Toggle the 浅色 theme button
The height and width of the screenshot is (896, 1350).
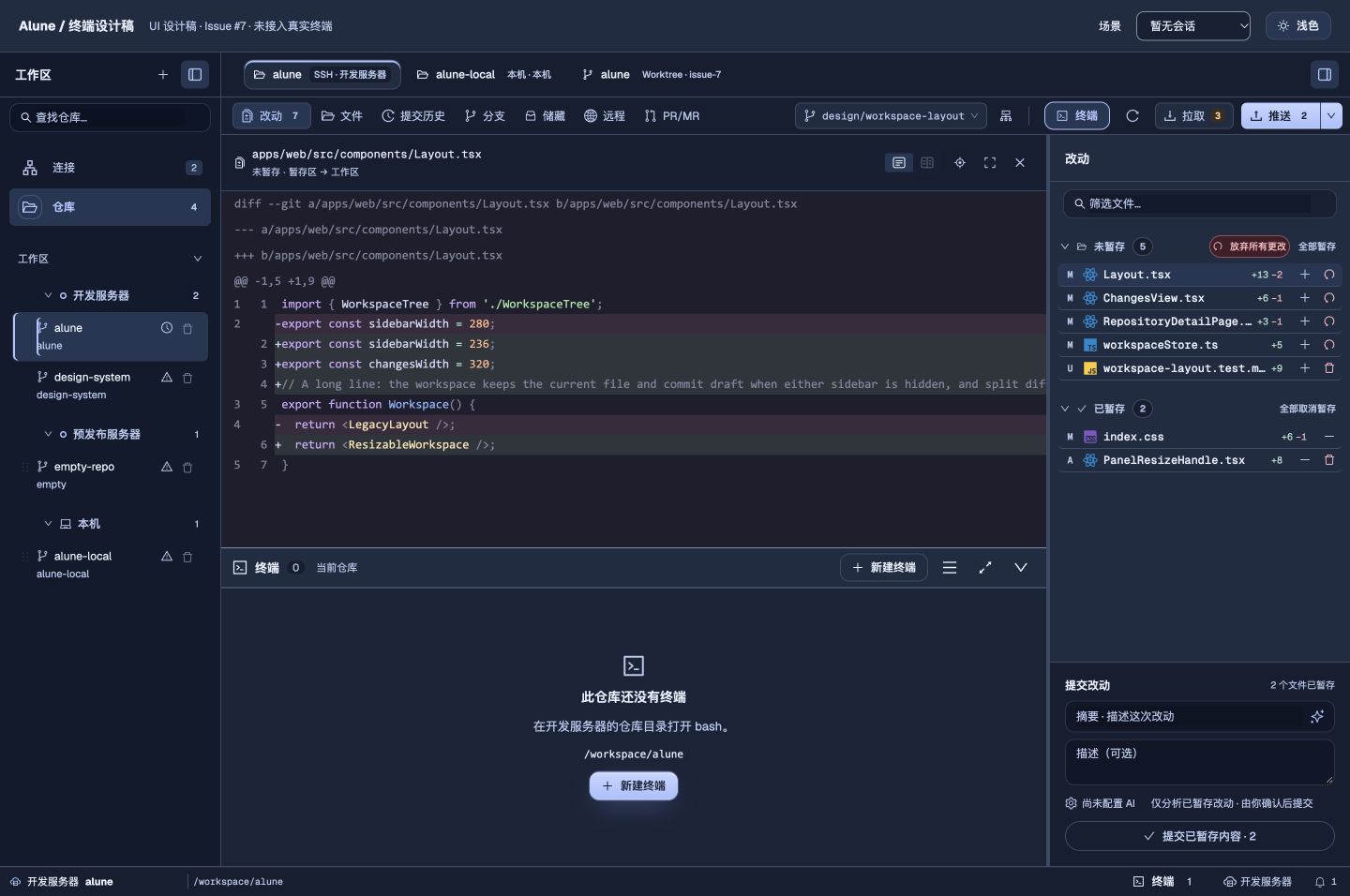click(1297, 26)
